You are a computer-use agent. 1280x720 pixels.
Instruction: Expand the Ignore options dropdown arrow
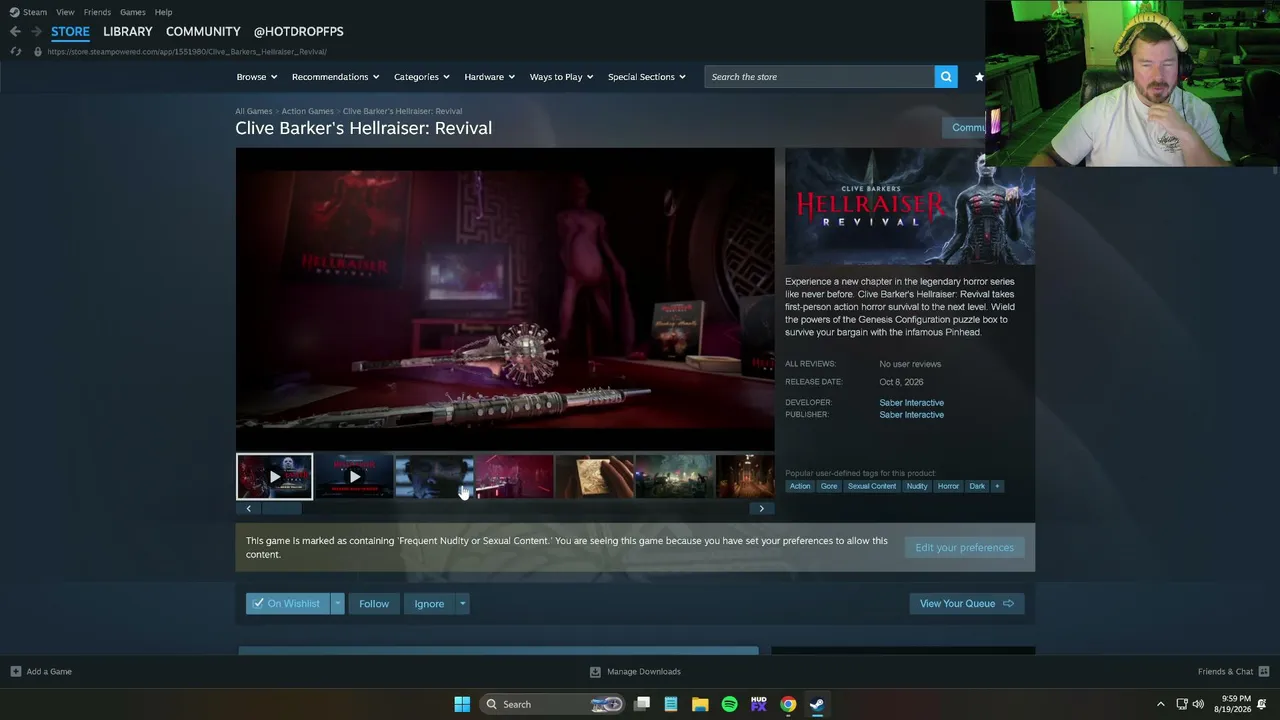(x=462, y=604)
